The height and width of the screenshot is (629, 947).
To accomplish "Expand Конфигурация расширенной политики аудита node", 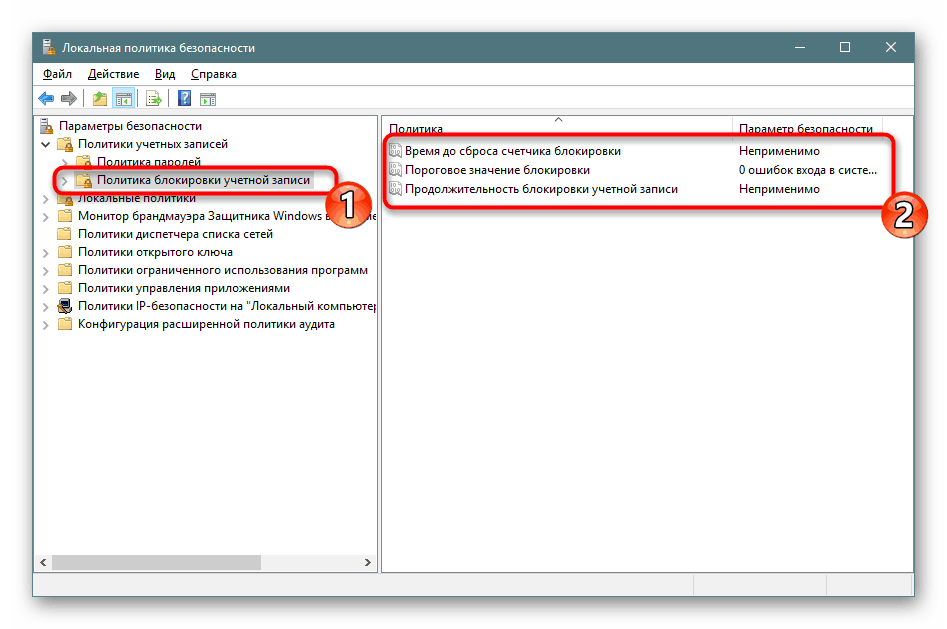I will (45, 325).
